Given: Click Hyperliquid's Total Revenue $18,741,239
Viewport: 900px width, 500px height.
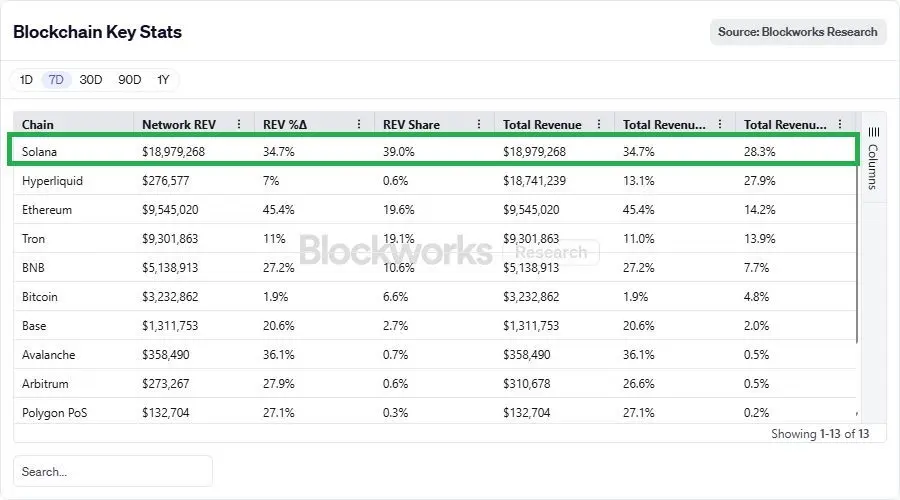Looking at the screenshot, I should [534, 181].
